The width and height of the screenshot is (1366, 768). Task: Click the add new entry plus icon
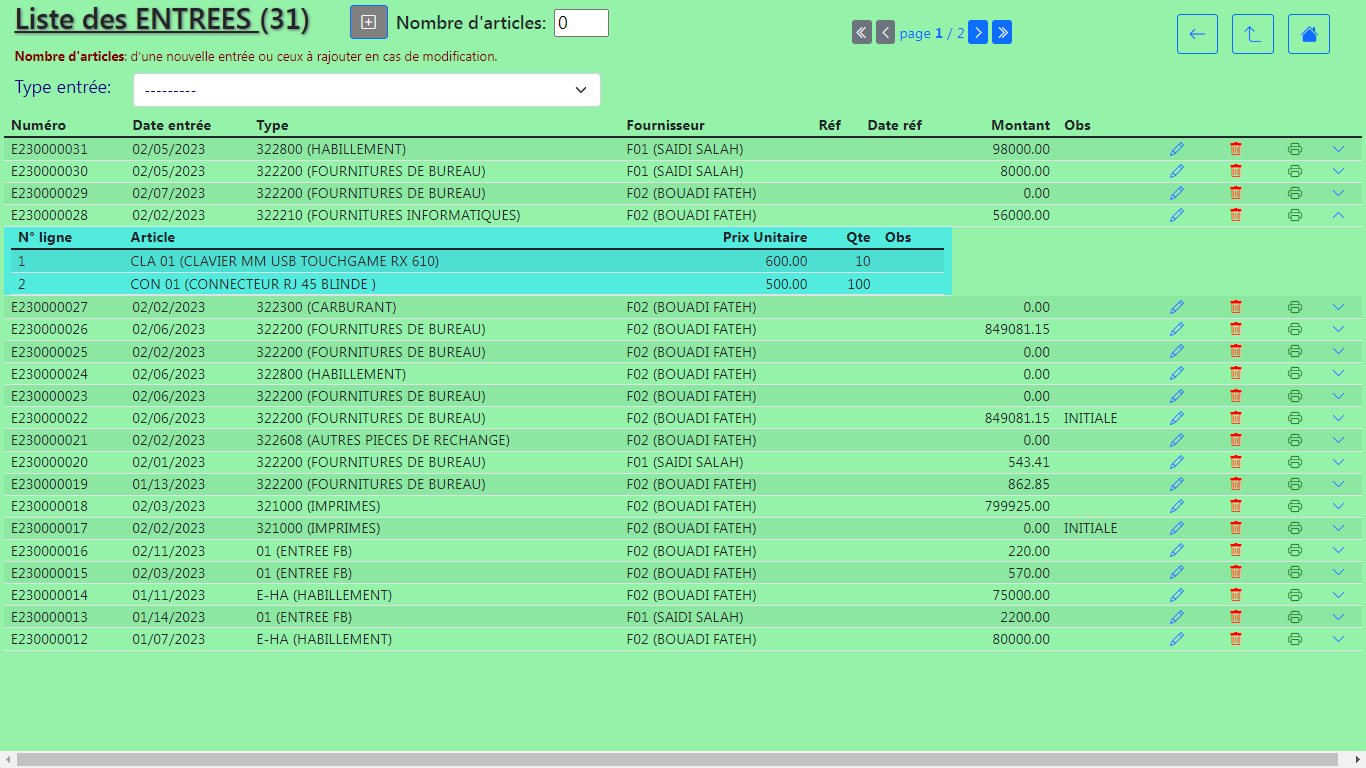pos(369,22)
